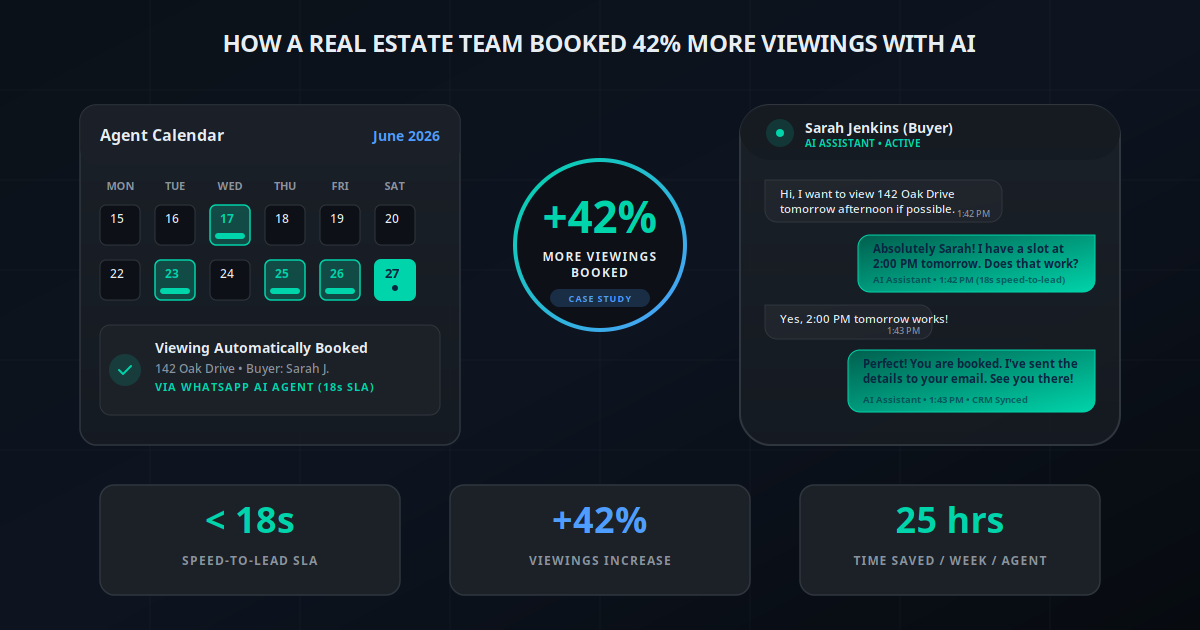Click the WED column header

tap(230, 186)
